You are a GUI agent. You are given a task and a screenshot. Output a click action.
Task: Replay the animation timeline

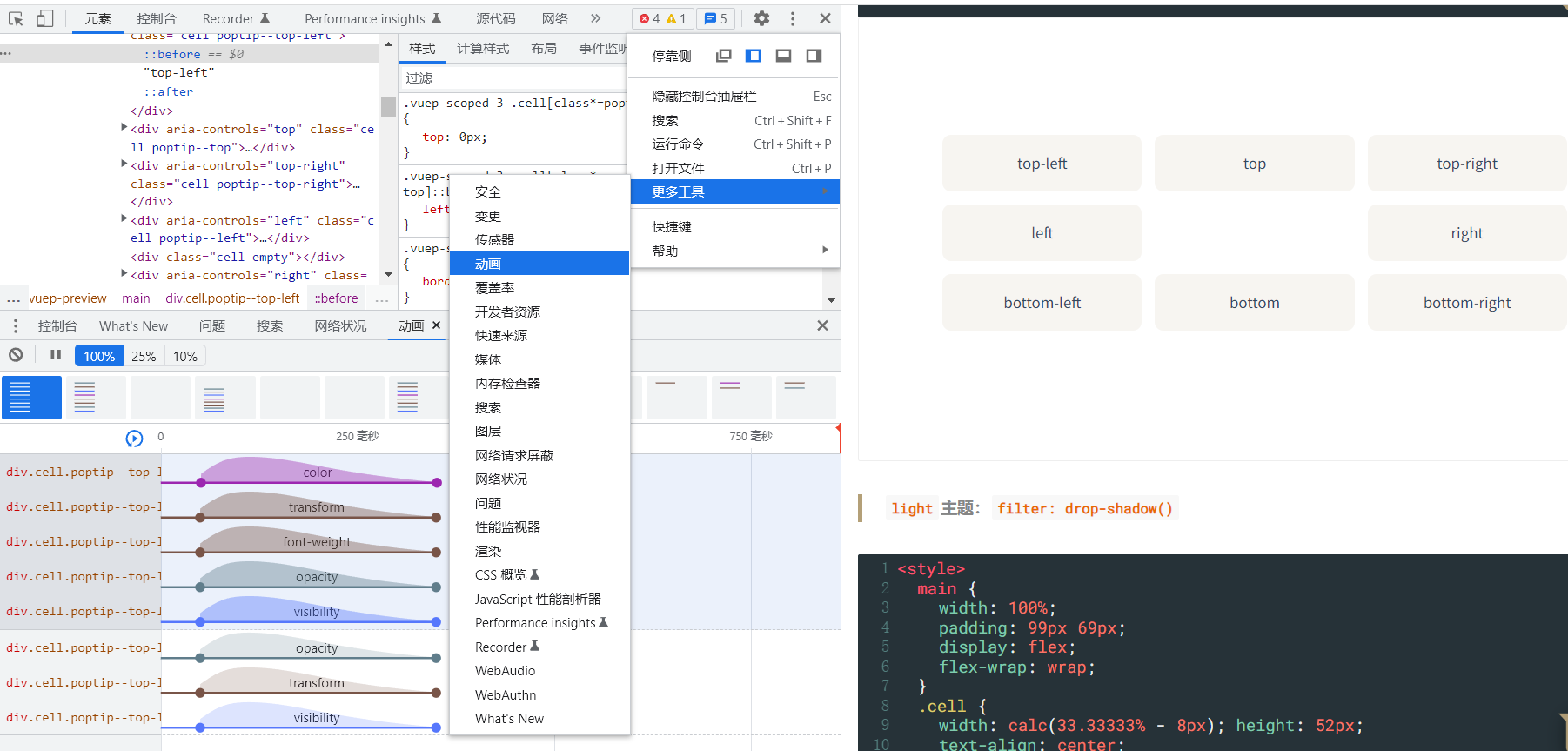134,439
